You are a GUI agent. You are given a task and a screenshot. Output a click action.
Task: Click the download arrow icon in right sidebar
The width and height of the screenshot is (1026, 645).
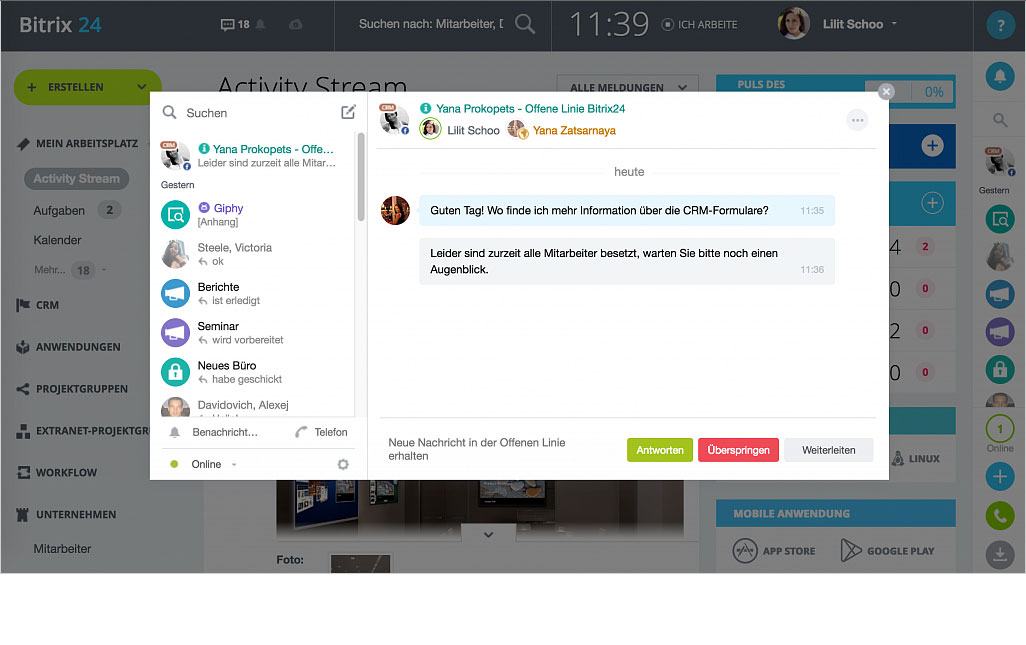pyautogui.click(x=1000, y=555)
